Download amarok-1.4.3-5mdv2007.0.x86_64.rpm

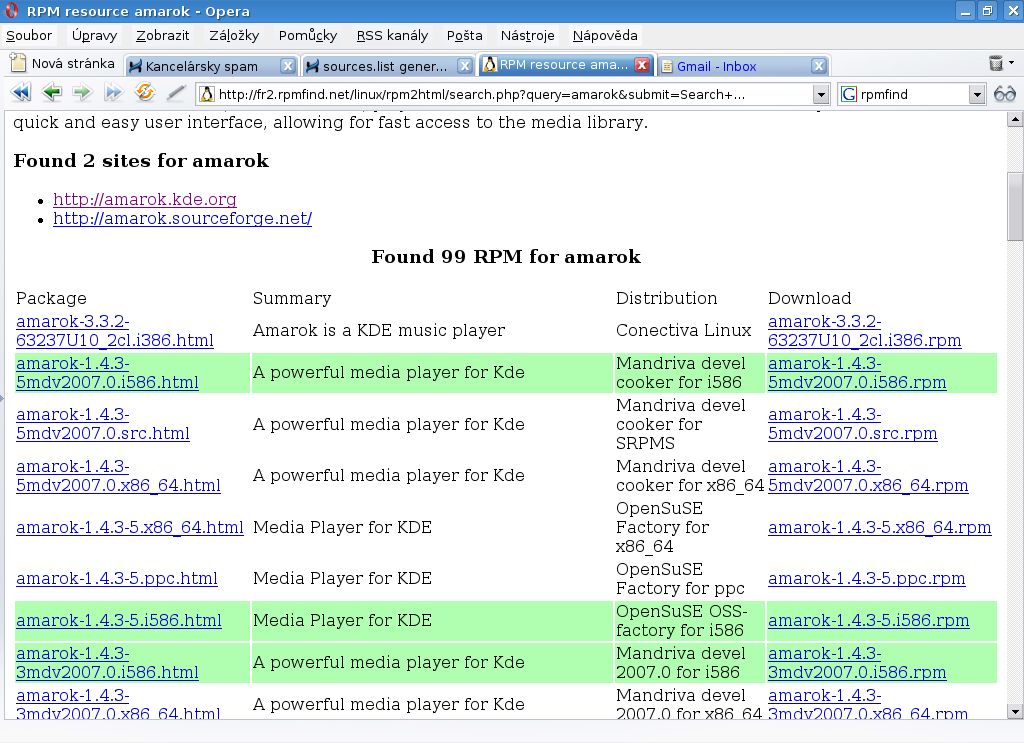(x=868, y=476)
